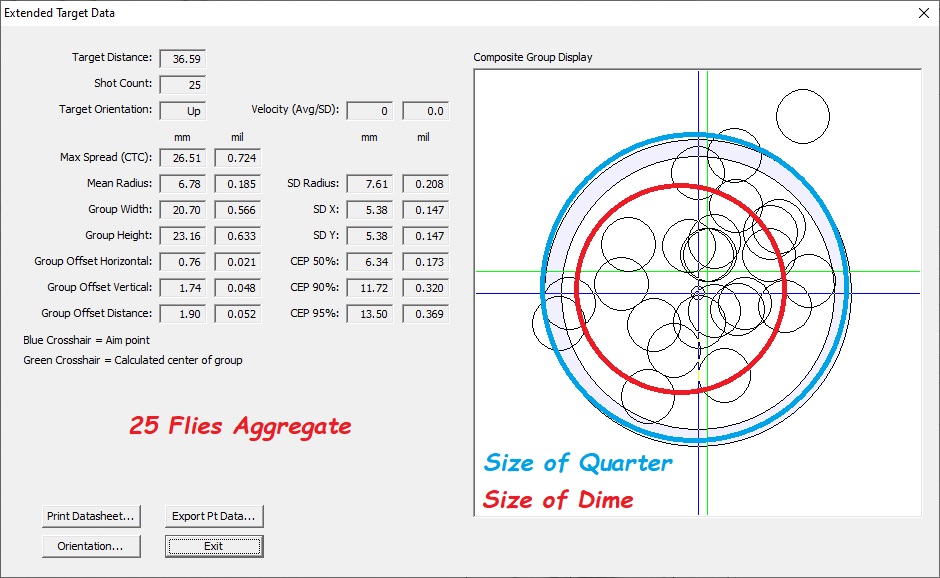
Task: Click the 'Group Offset Distance:' label
Action: 97,313
